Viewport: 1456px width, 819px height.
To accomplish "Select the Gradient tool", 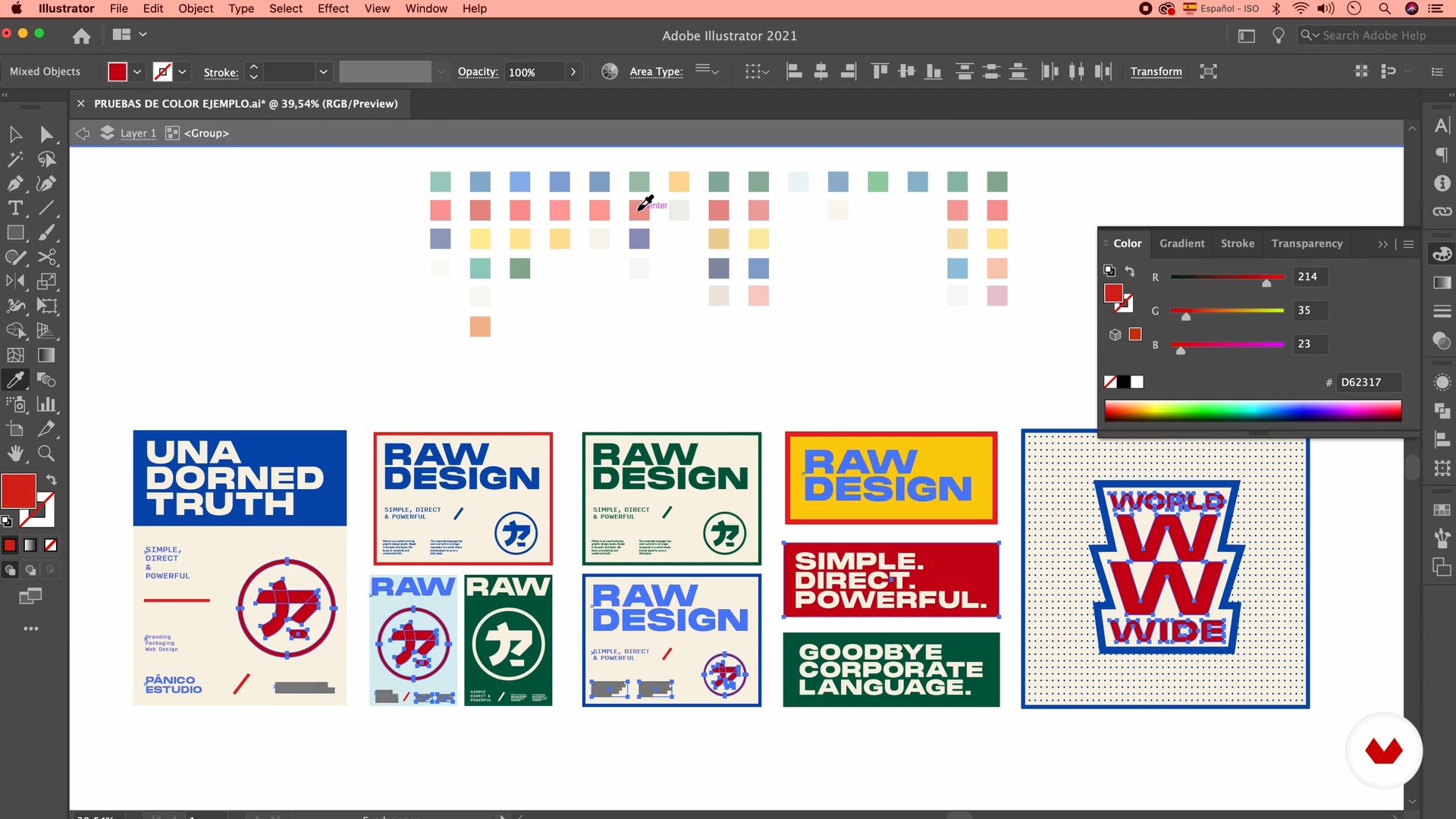I will pyautogui.click(x=46, y=355).
